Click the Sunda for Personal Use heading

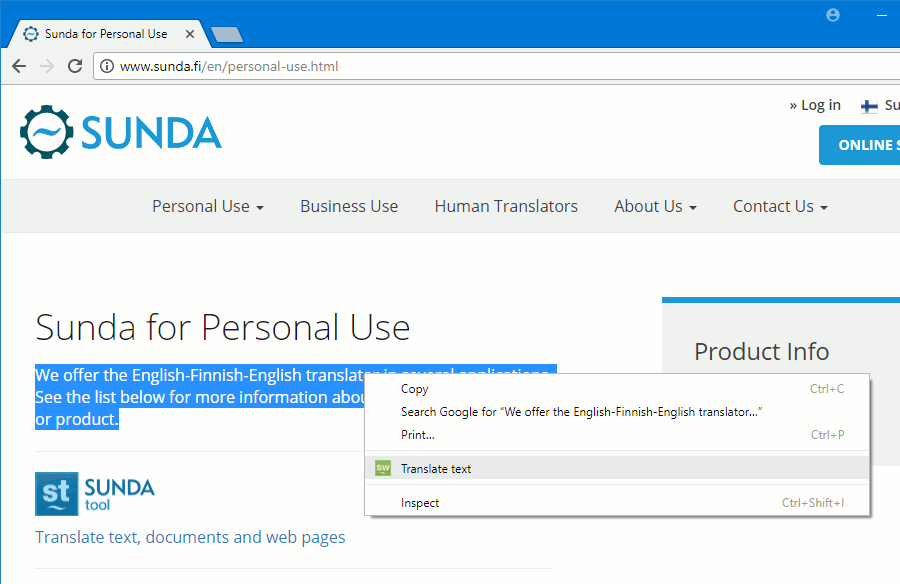tap(223, 328)
